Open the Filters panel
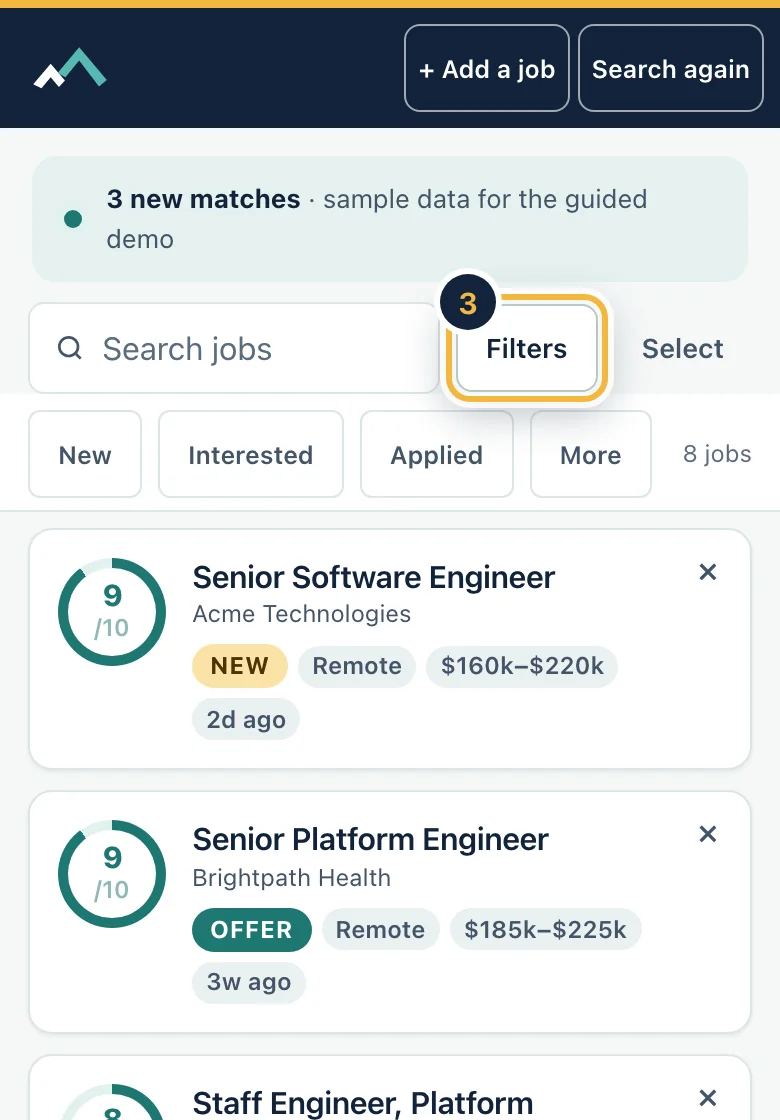Screen dimensions: 780x1120 click(x=526, y=349)
